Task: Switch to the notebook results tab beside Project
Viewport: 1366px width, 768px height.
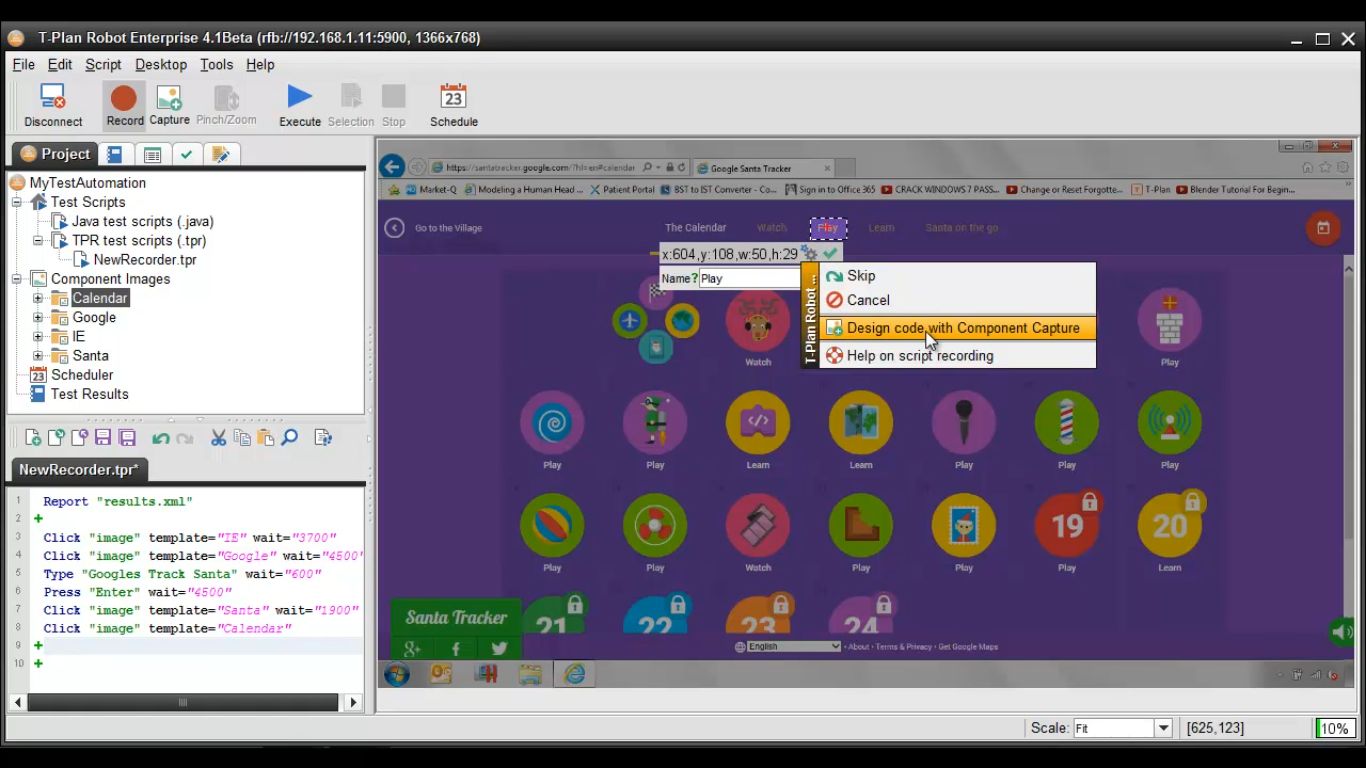Action: 115,154
